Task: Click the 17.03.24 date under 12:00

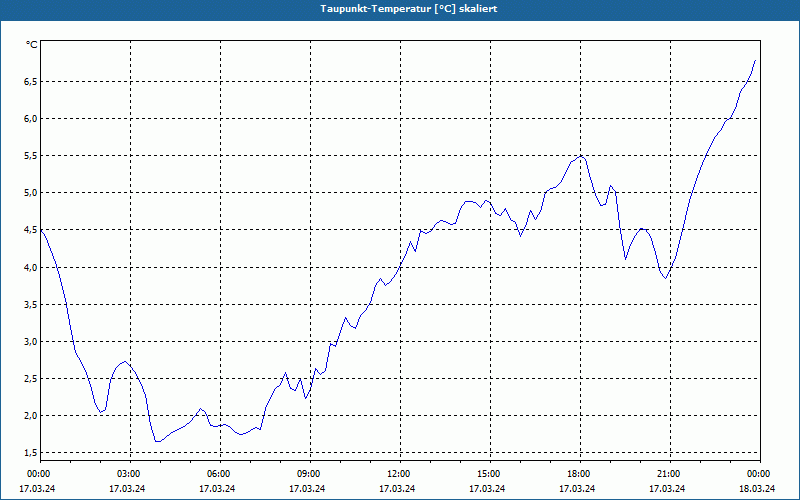Action: [x=397, y=489]
